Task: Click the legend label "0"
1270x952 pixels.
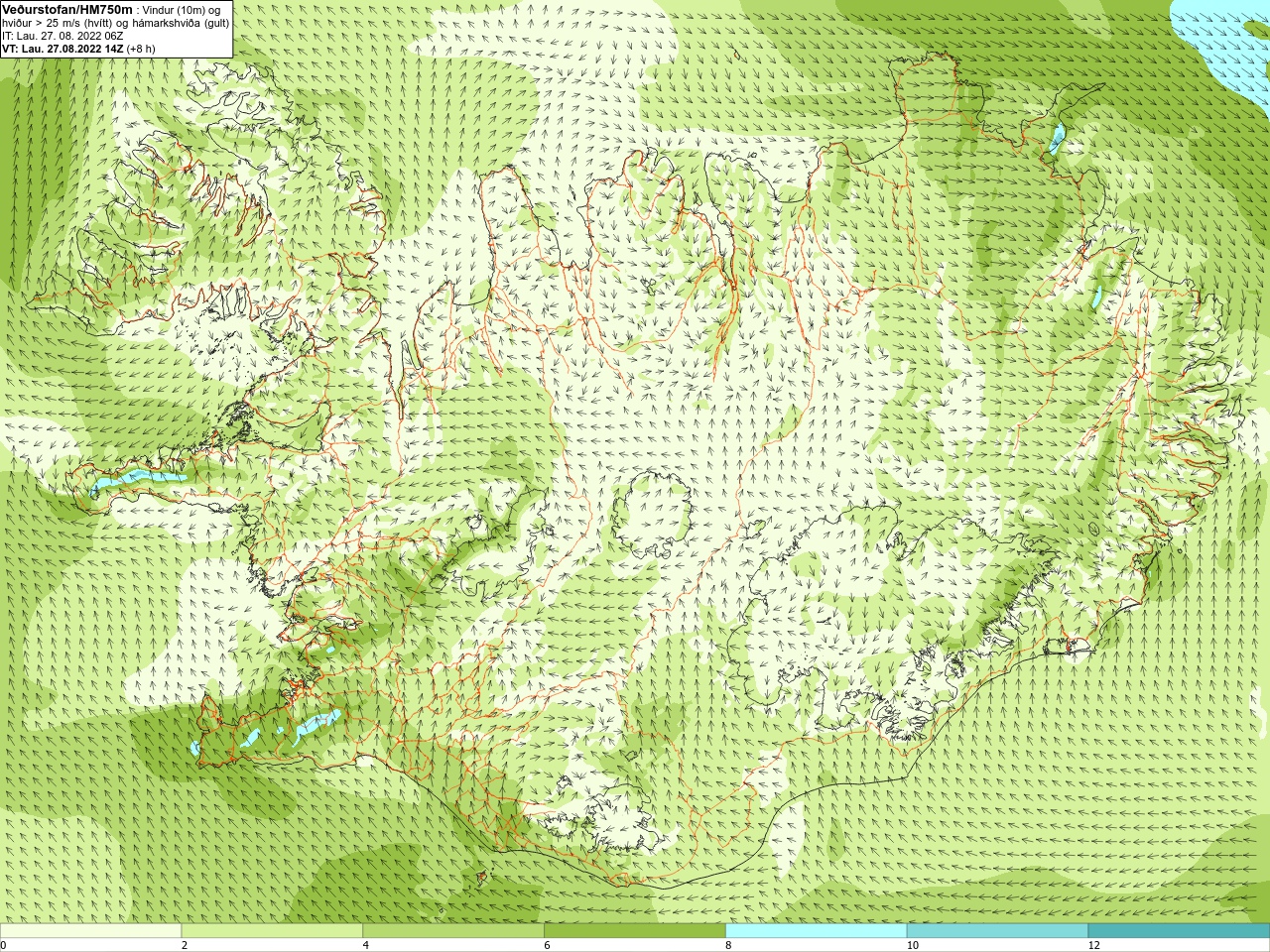Action: pyautogui.click(x=4, y=945)
